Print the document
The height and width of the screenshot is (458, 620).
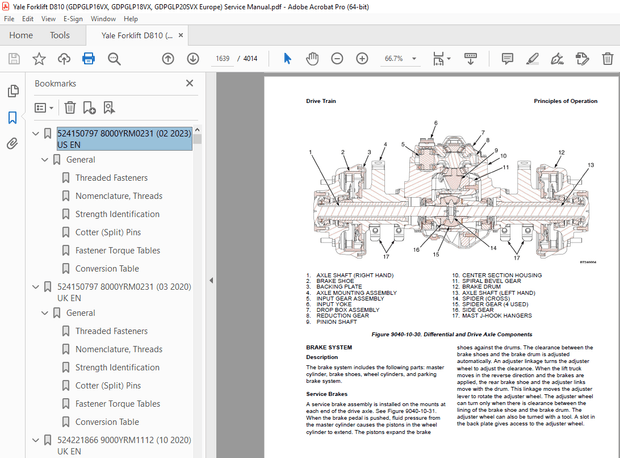pos(88,59)
